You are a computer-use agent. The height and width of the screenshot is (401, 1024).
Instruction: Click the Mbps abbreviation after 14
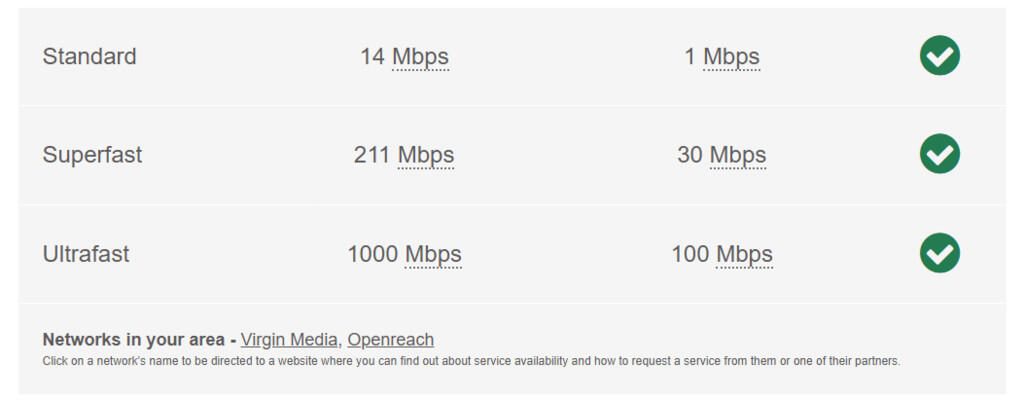pyautogui.click(x=420, y=57)
